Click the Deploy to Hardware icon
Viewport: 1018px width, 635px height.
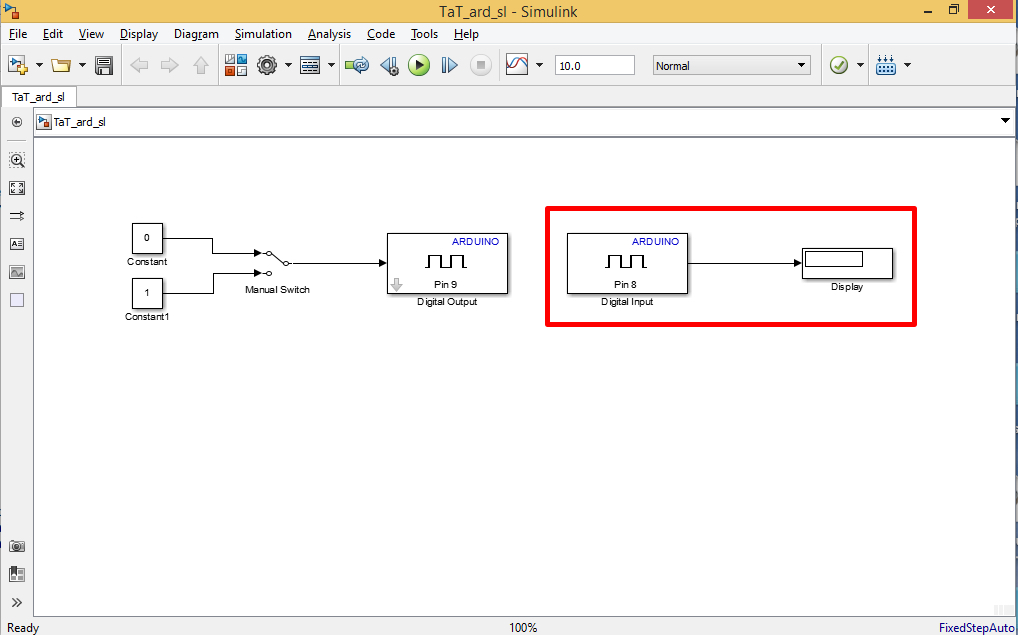886,65
